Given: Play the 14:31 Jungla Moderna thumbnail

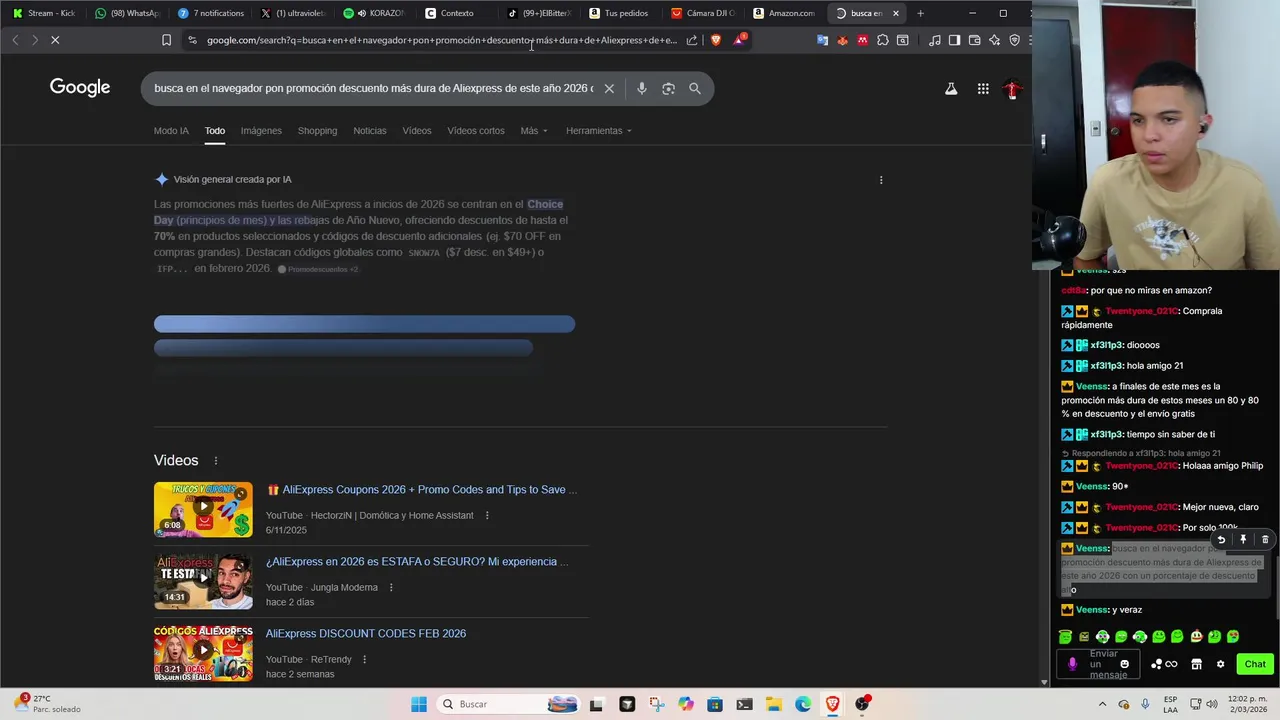Looking at the screenshot, I should pyautogui.click(x=203, y=582).
